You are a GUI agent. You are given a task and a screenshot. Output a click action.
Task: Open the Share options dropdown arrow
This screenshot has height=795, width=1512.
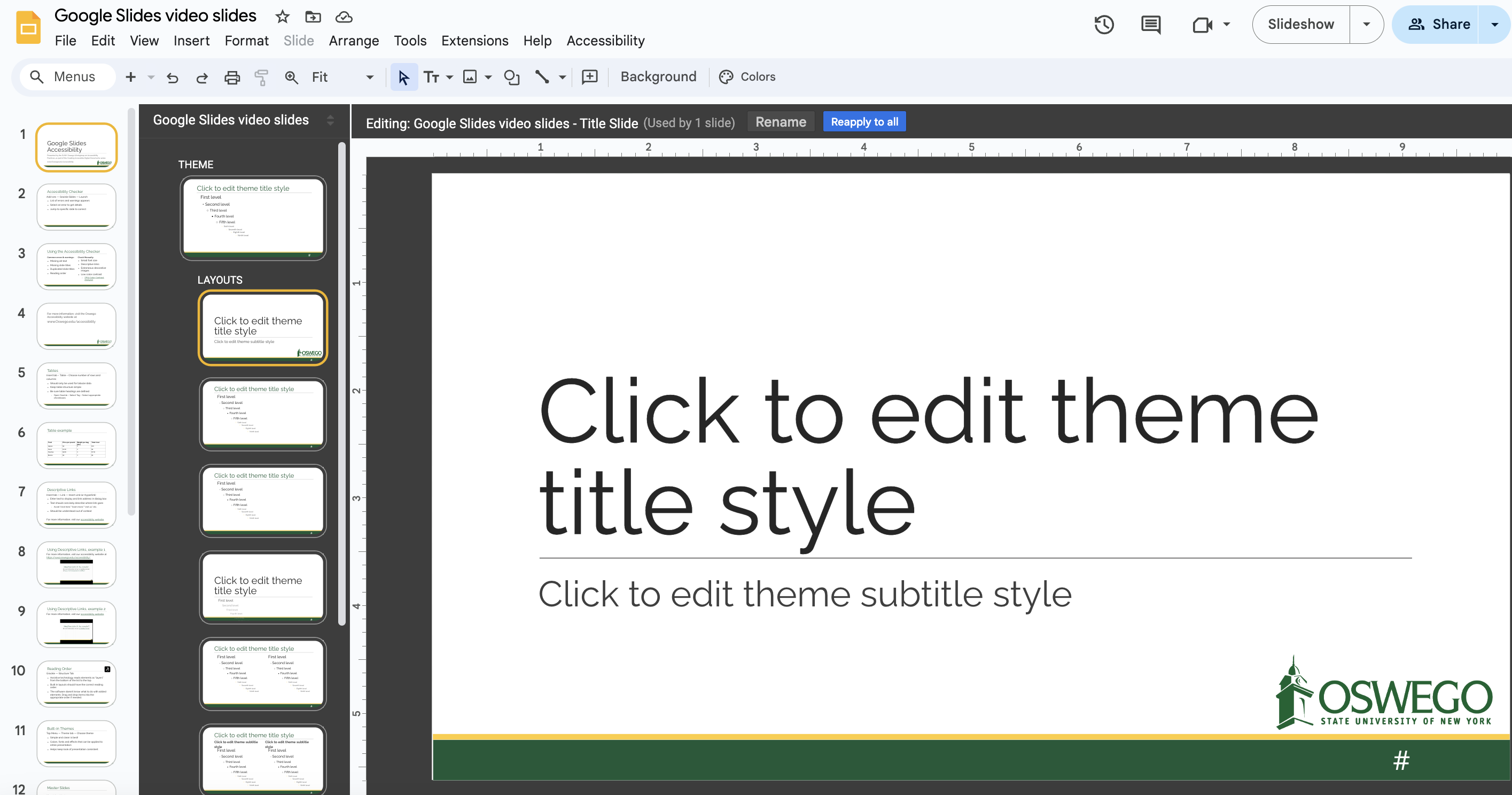coord(1495,25)
